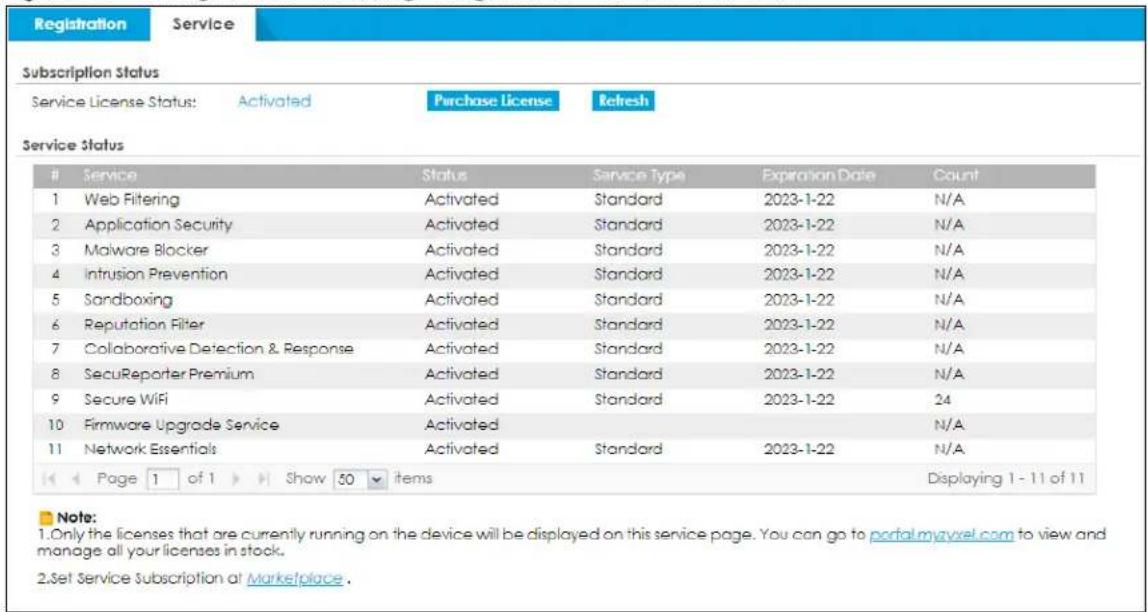The width and height of the screenshot is (1148, 612).
Task: Click Malware Blocker Standard type cell
Action: click(628, 250)
